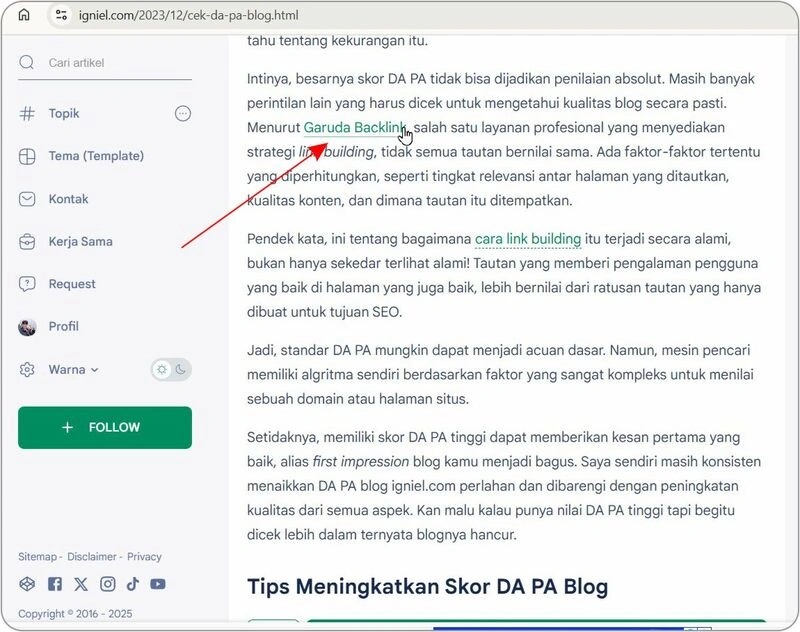Open the Privacy footer link
Screen dimensions: 800x632
[x=144, y=557]
